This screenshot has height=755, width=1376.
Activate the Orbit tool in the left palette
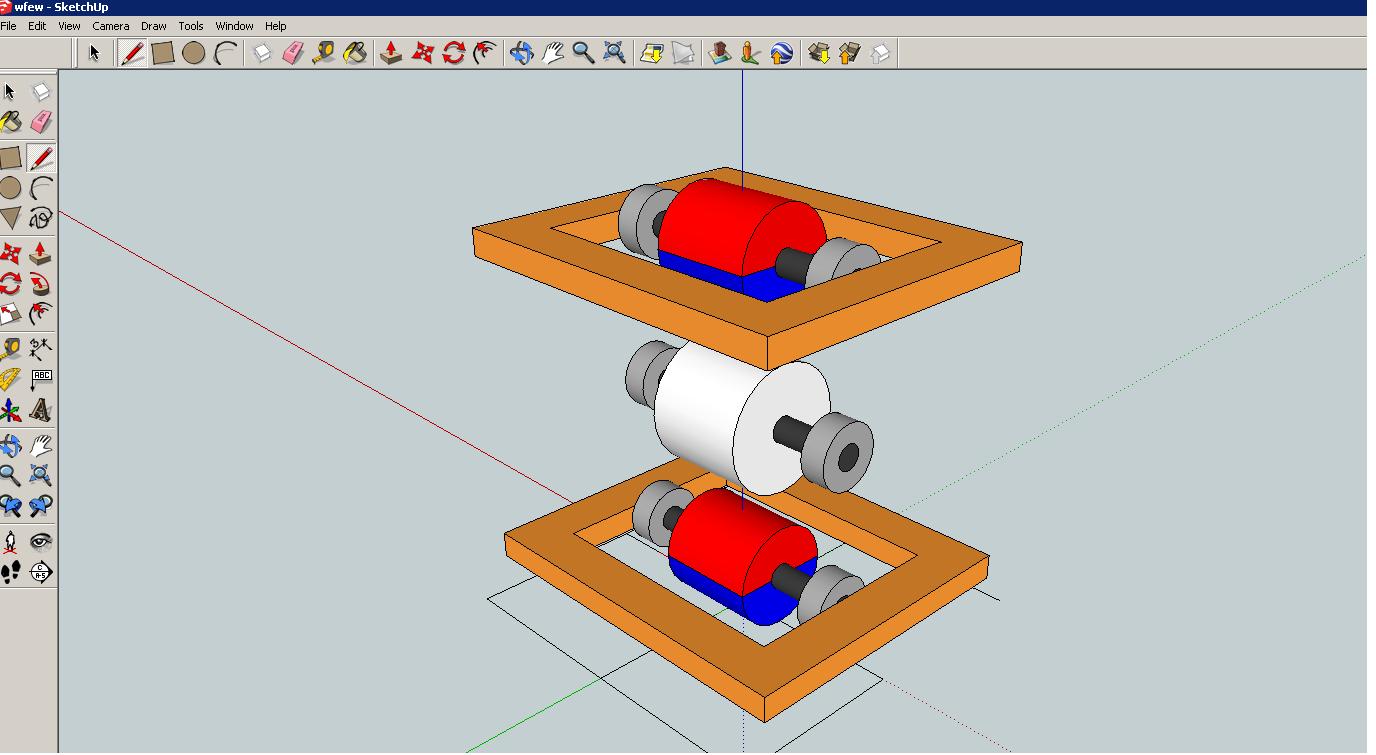click(x=10, y=445)
